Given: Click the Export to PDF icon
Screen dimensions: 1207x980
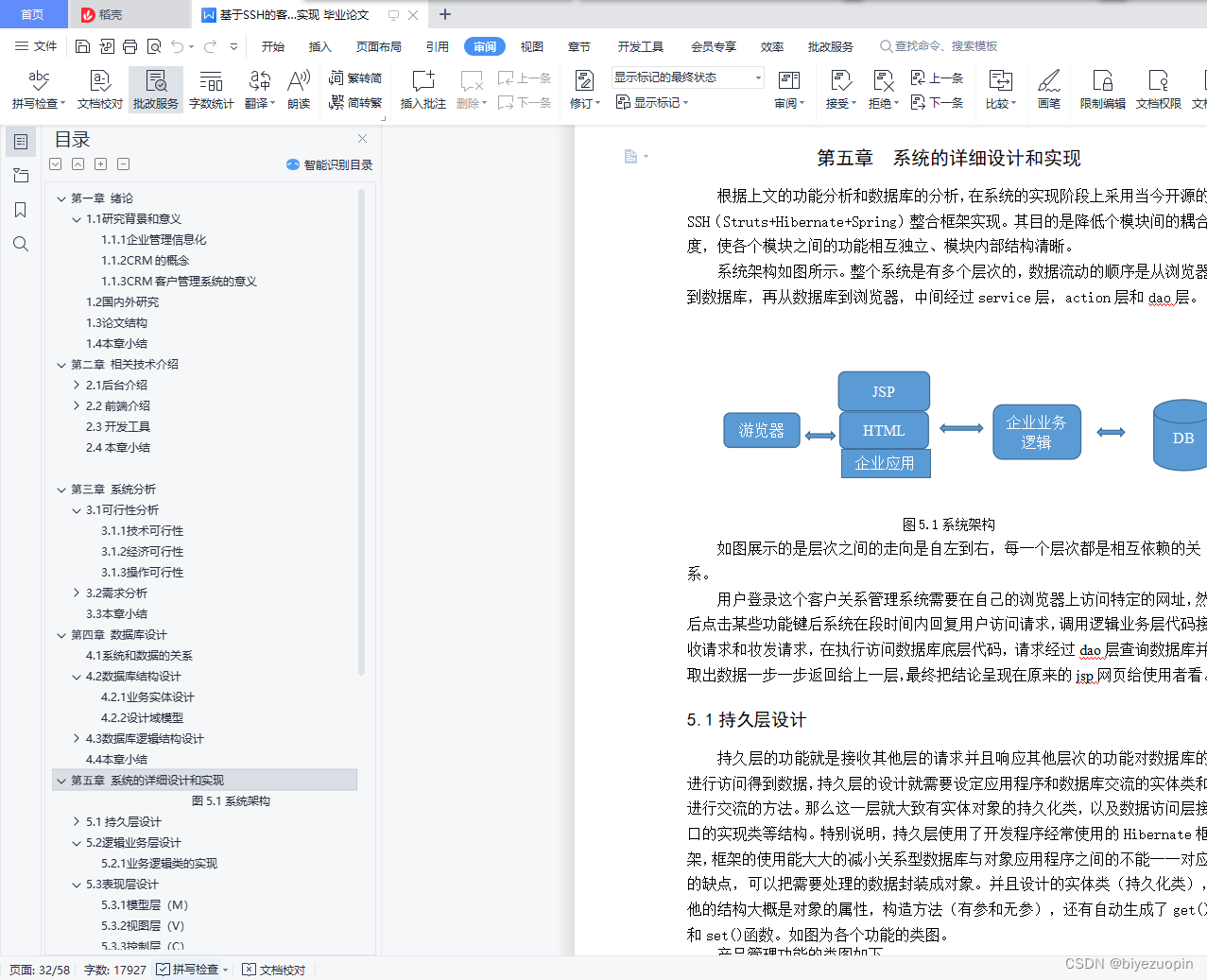Looking at the screenshot, I should 106,46.
